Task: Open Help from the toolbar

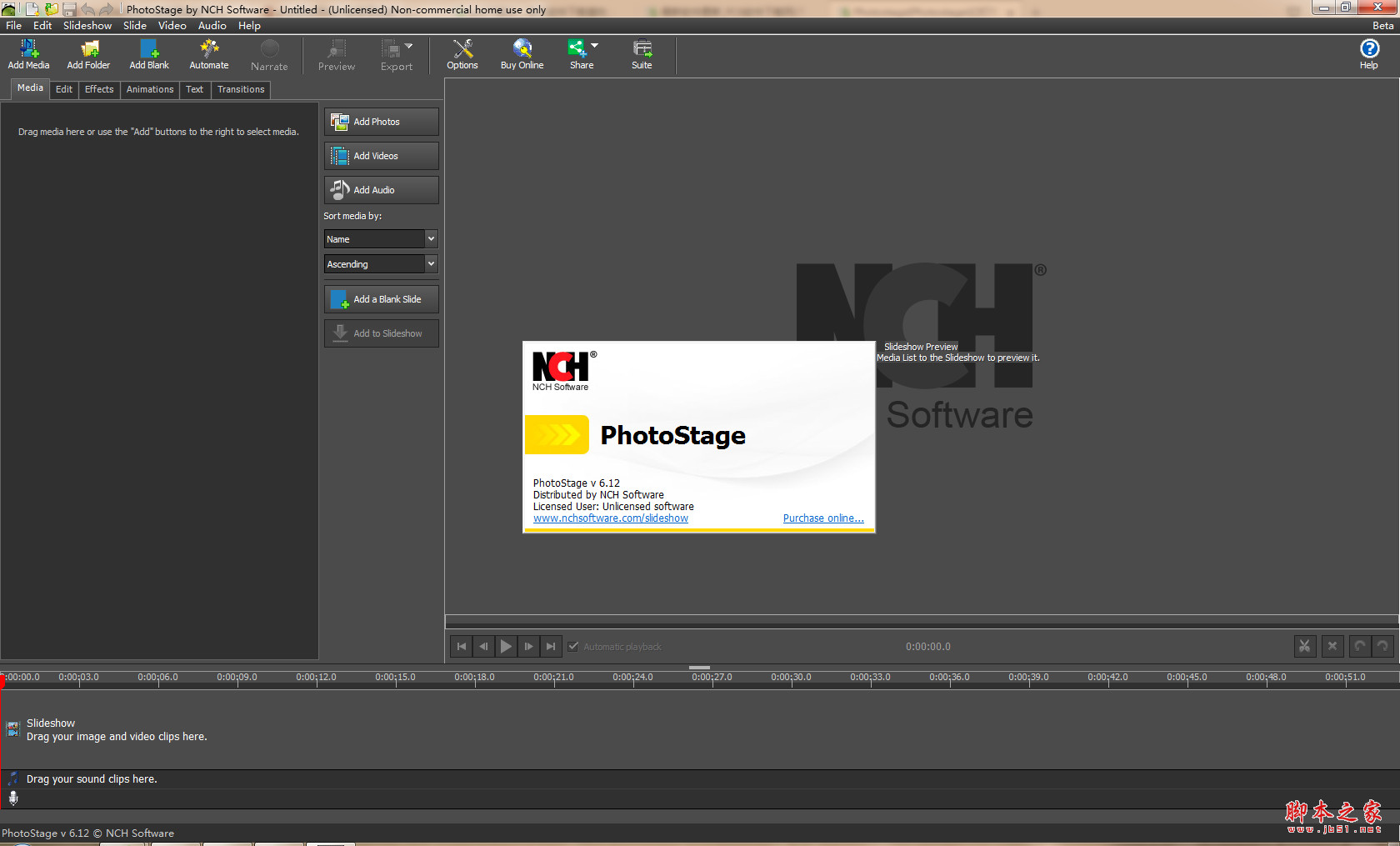Action: click(1369, 55)
